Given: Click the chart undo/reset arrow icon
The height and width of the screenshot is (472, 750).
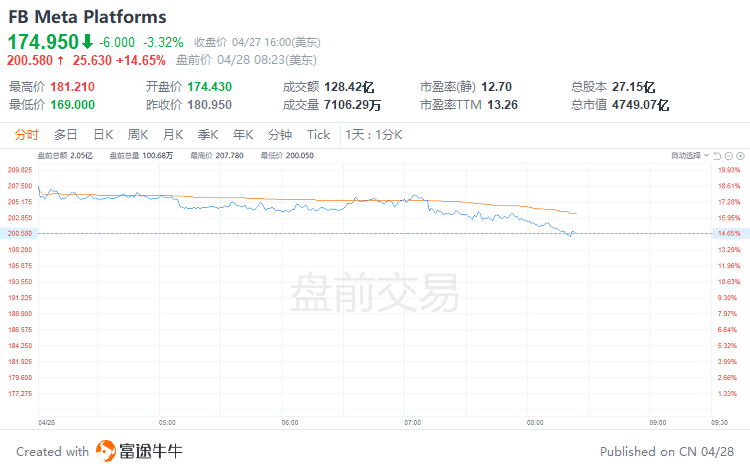Looking at the screenshot, I should coord(717,156).
